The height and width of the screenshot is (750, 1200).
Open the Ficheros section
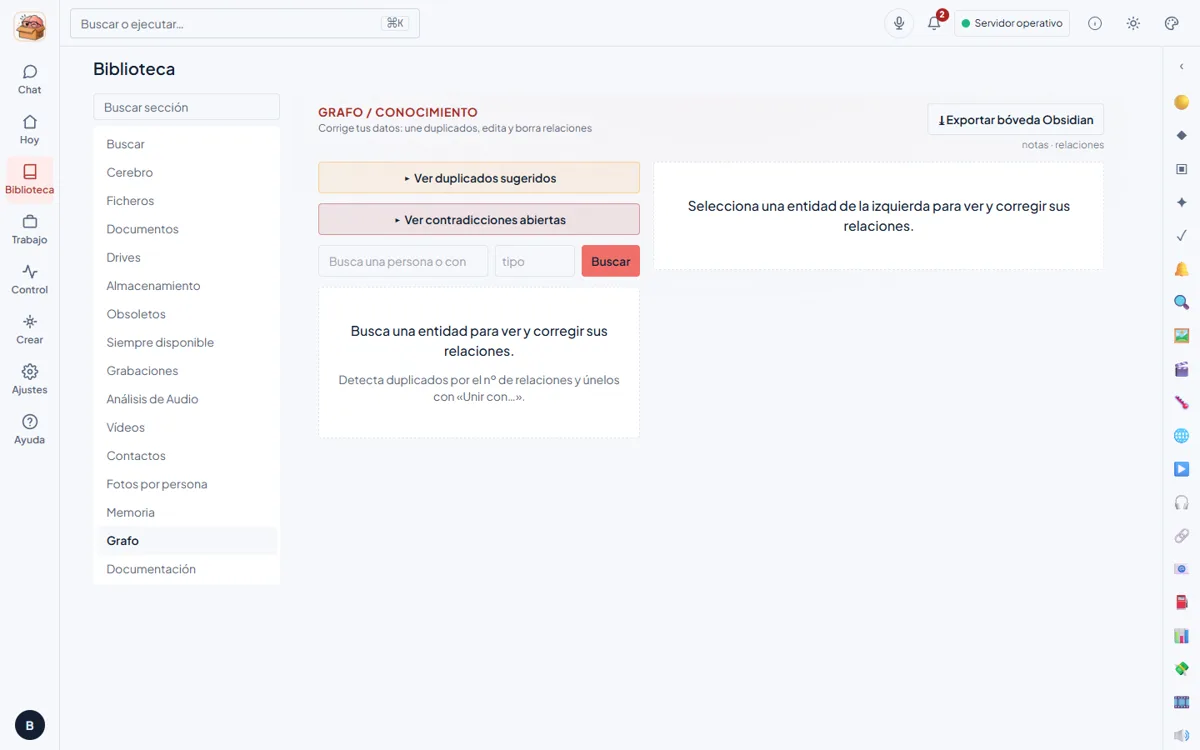(186, 201)
